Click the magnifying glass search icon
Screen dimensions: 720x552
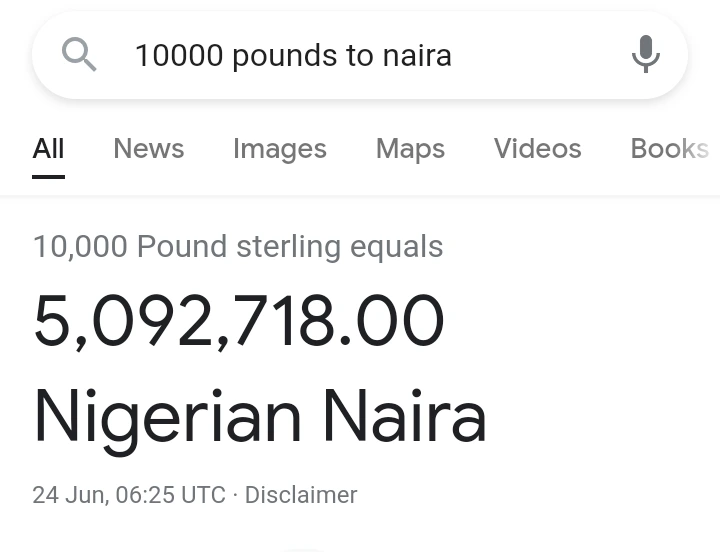pyautogui.click(x=79, y=55)
